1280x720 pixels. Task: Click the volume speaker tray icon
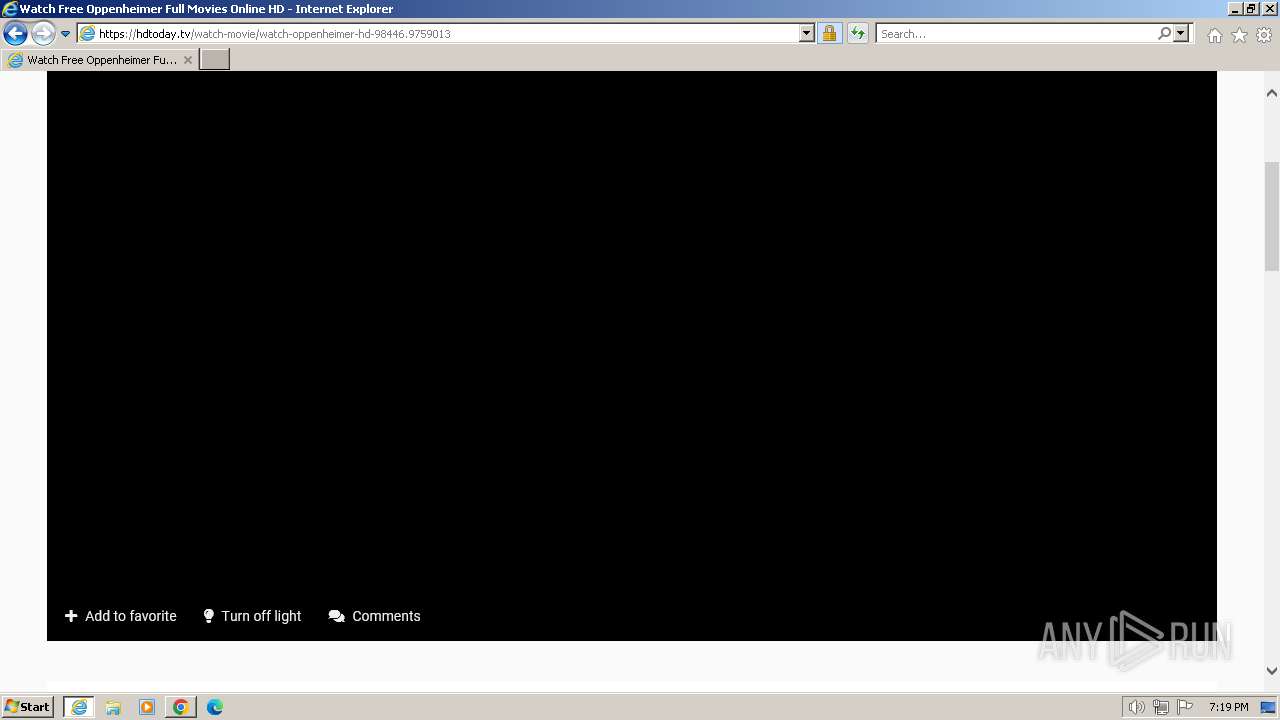click(1136, 707)
